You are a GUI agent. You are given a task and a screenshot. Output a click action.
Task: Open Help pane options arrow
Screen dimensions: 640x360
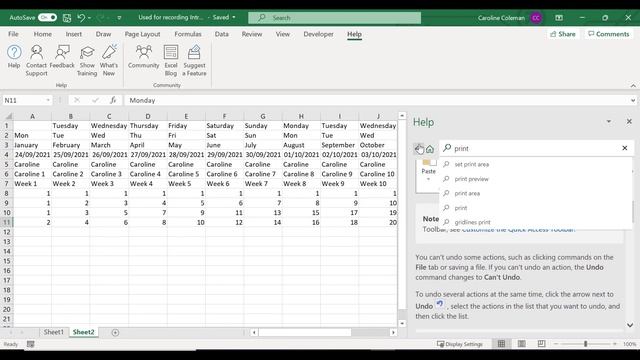coord(609,122)
